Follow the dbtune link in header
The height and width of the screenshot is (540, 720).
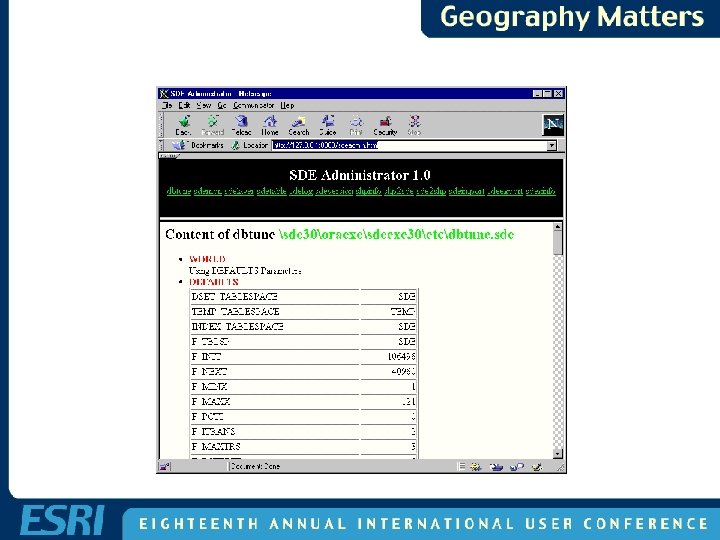[179, 191]
